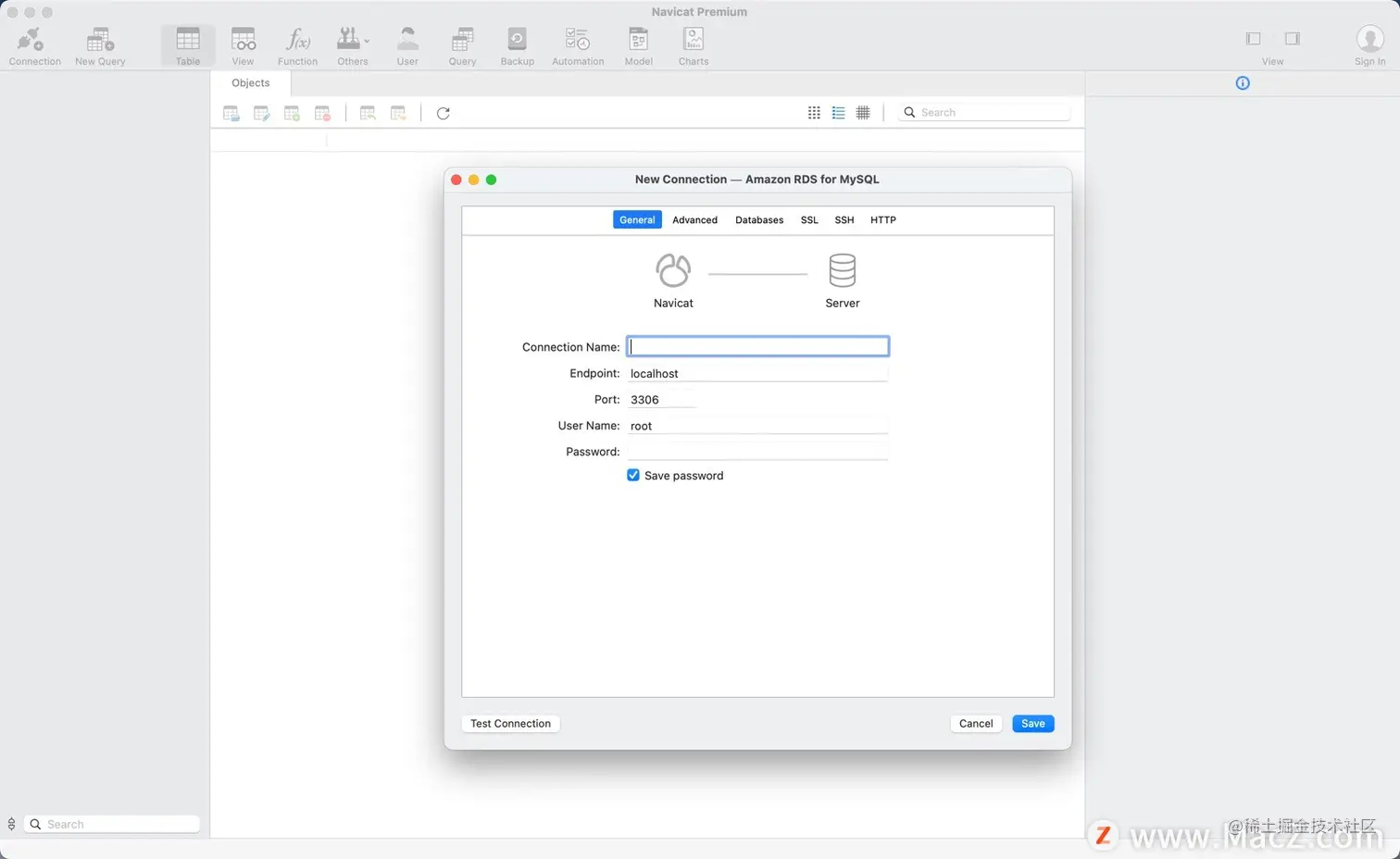Open the User toolbar icon
1400x859 pixels.
(x=407, y=40)
